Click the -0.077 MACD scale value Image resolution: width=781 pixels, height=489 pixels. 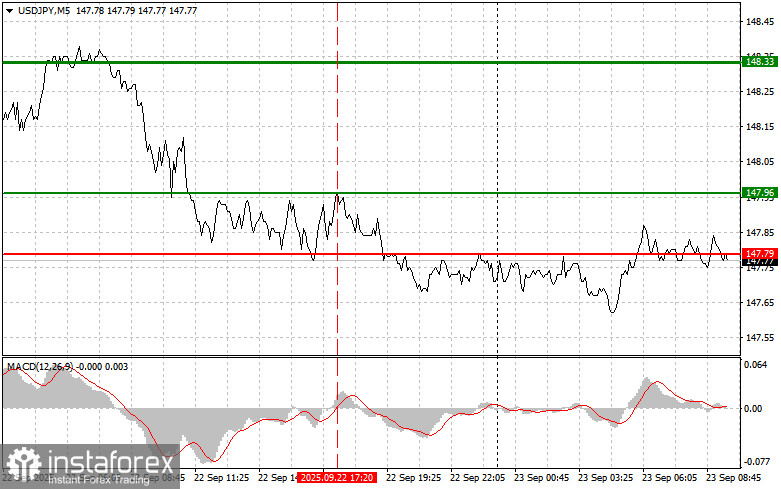pos(756,462)
